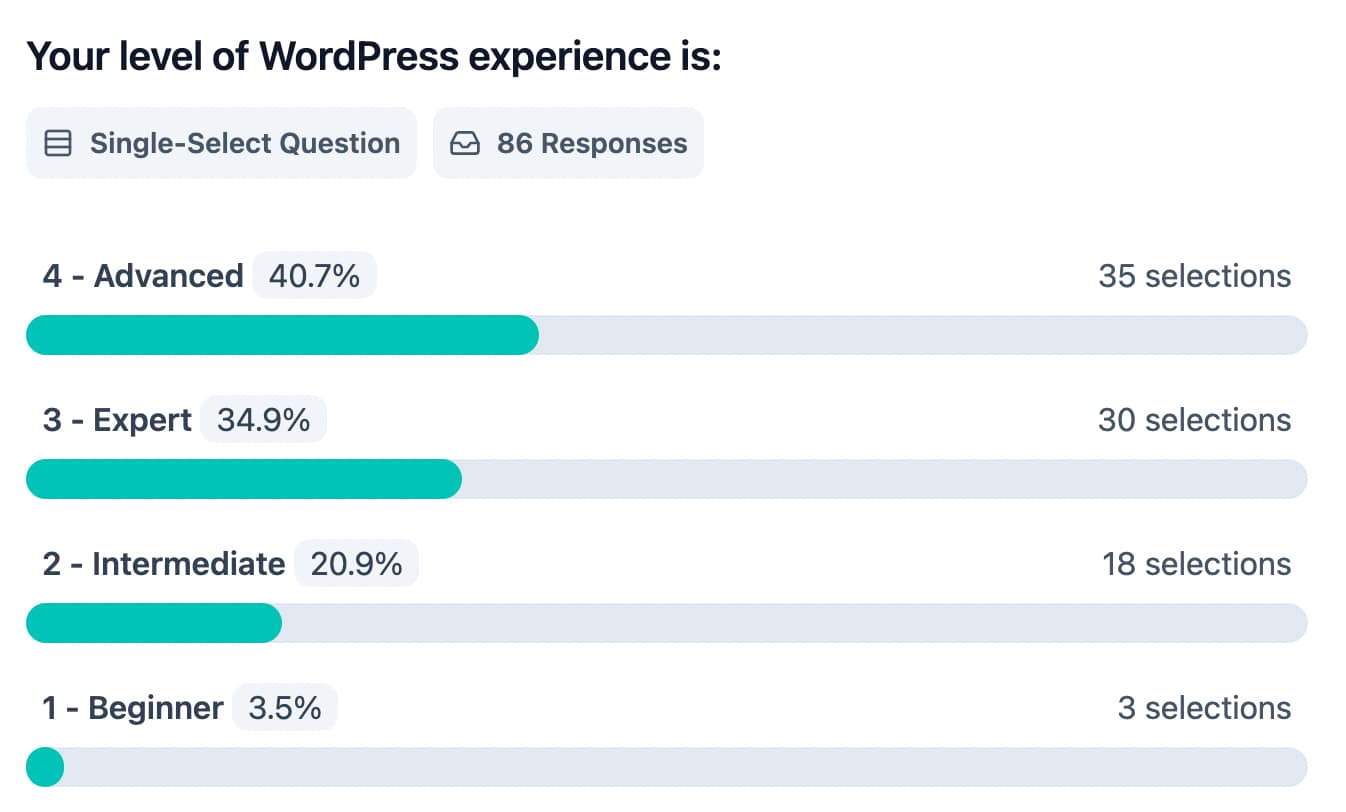This screenshot has height=812, width=1346.
Task: Click the 3.5% percentage badge
Action: [x=285, y=708]
